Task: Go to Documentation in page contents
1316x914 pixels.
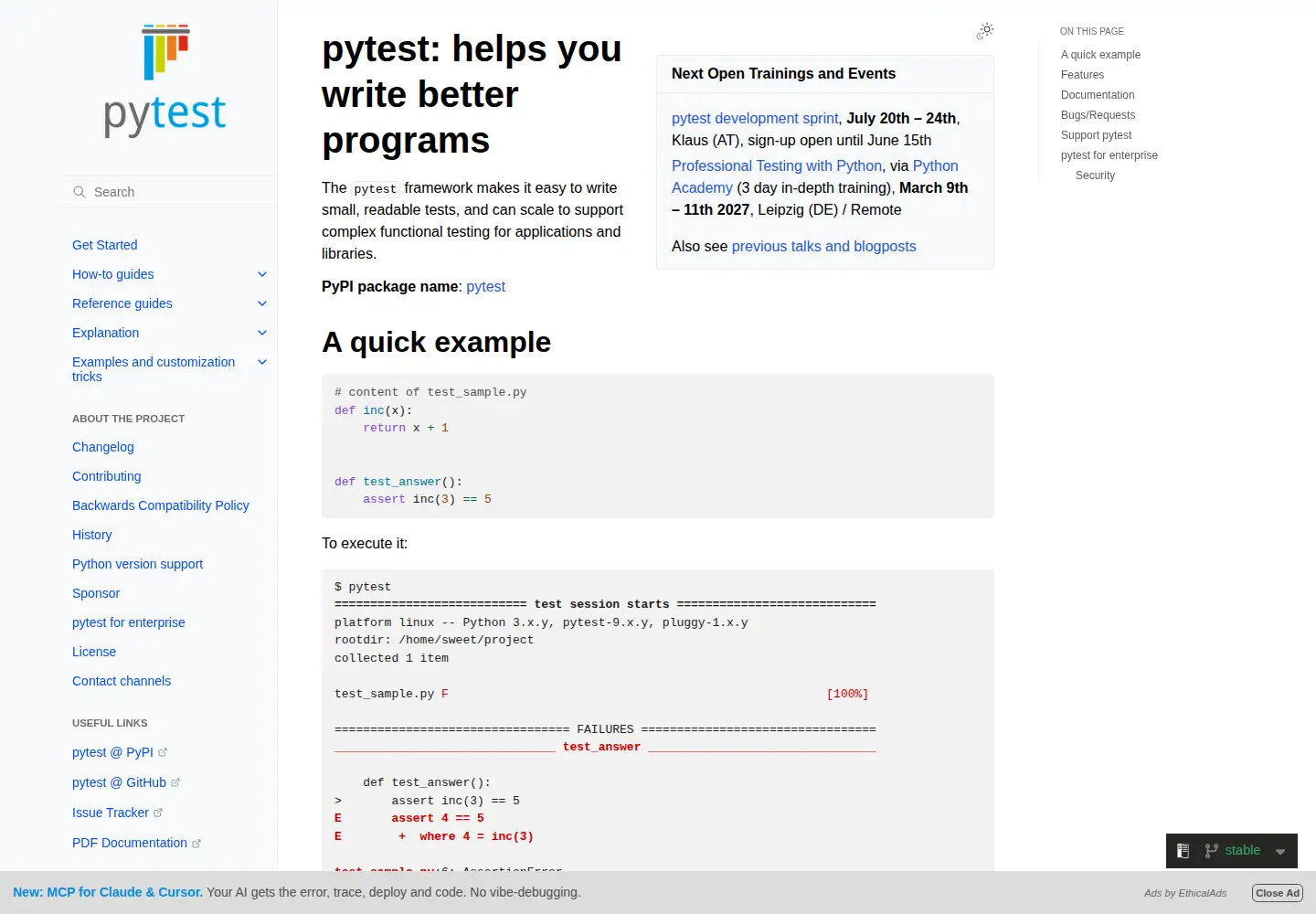Action: 1098,95
